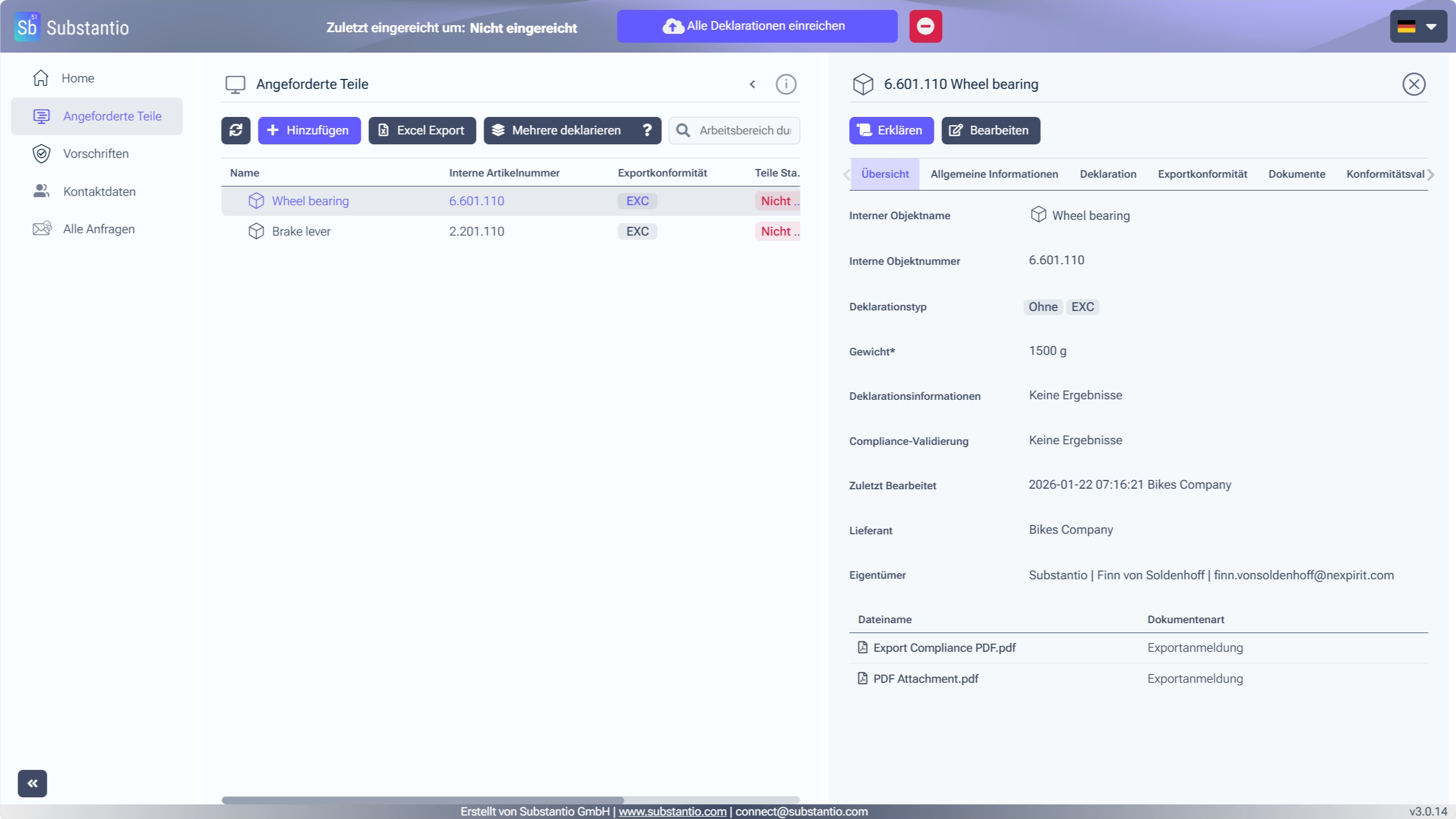Image resolution: width=1456 pixels, height=819 pixels.
Task: Switch to the Deklaration tab
Action: click(1107, 174)
